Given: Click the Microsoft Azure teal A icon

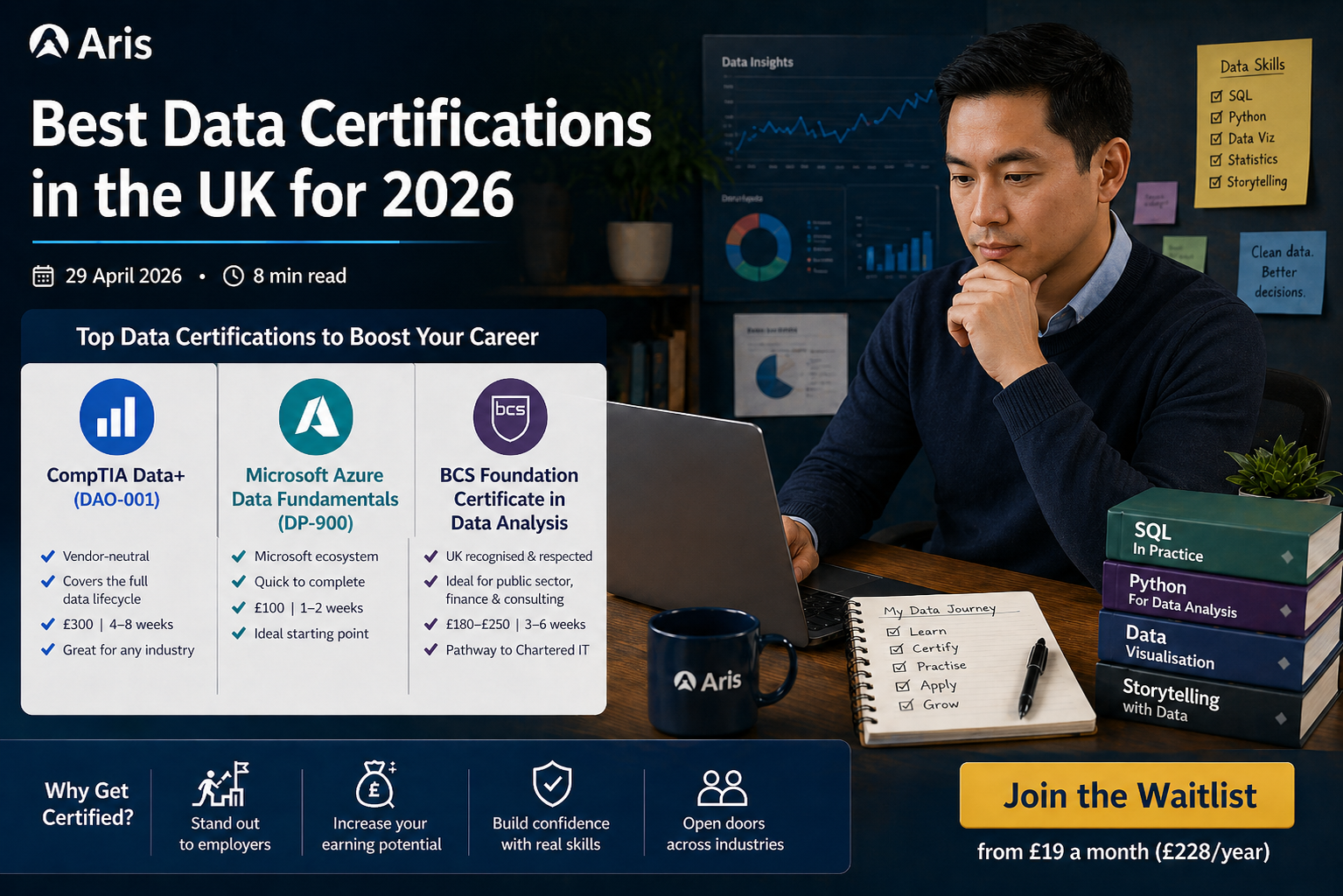Looking at the screenshot, I should pyautogui.click(x=316, y=416).
